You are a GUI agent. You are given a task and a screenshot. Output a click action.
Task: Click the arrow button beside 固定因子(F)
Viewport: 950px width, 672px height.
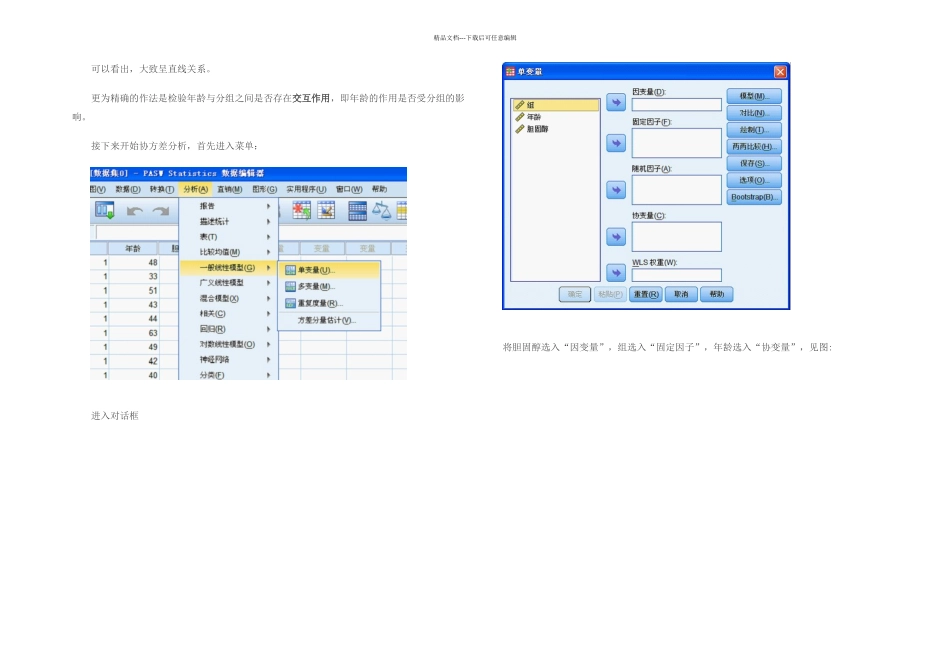[x=616, y=144]
